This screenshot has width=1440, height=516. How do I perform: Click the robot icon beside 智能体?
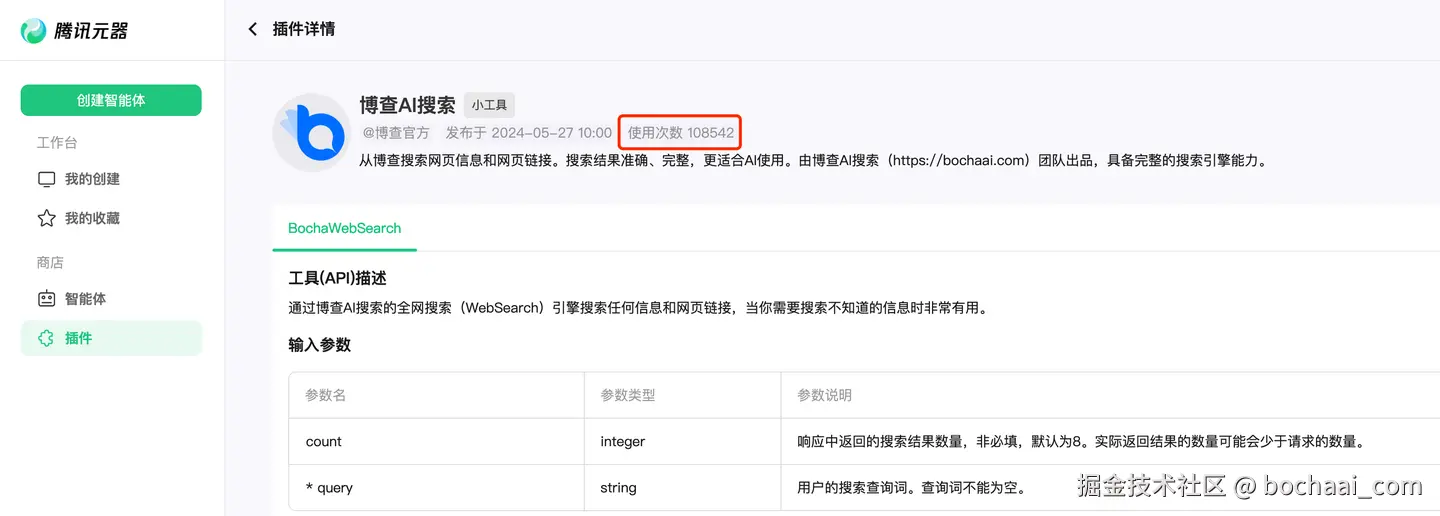(x=46, y=298)
